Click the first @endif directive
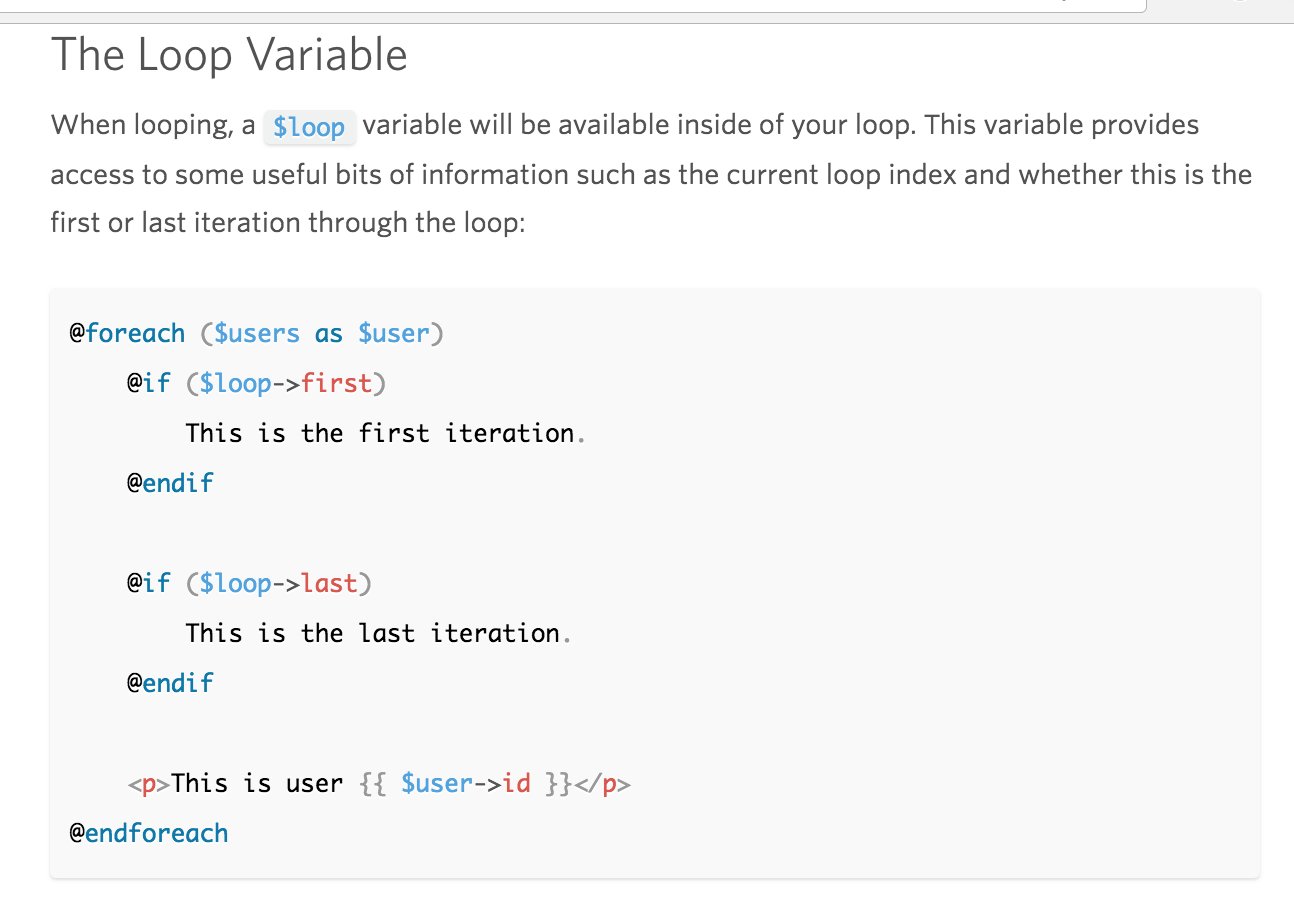Screen dimensions: 1294x900 [x=170, y=483]
